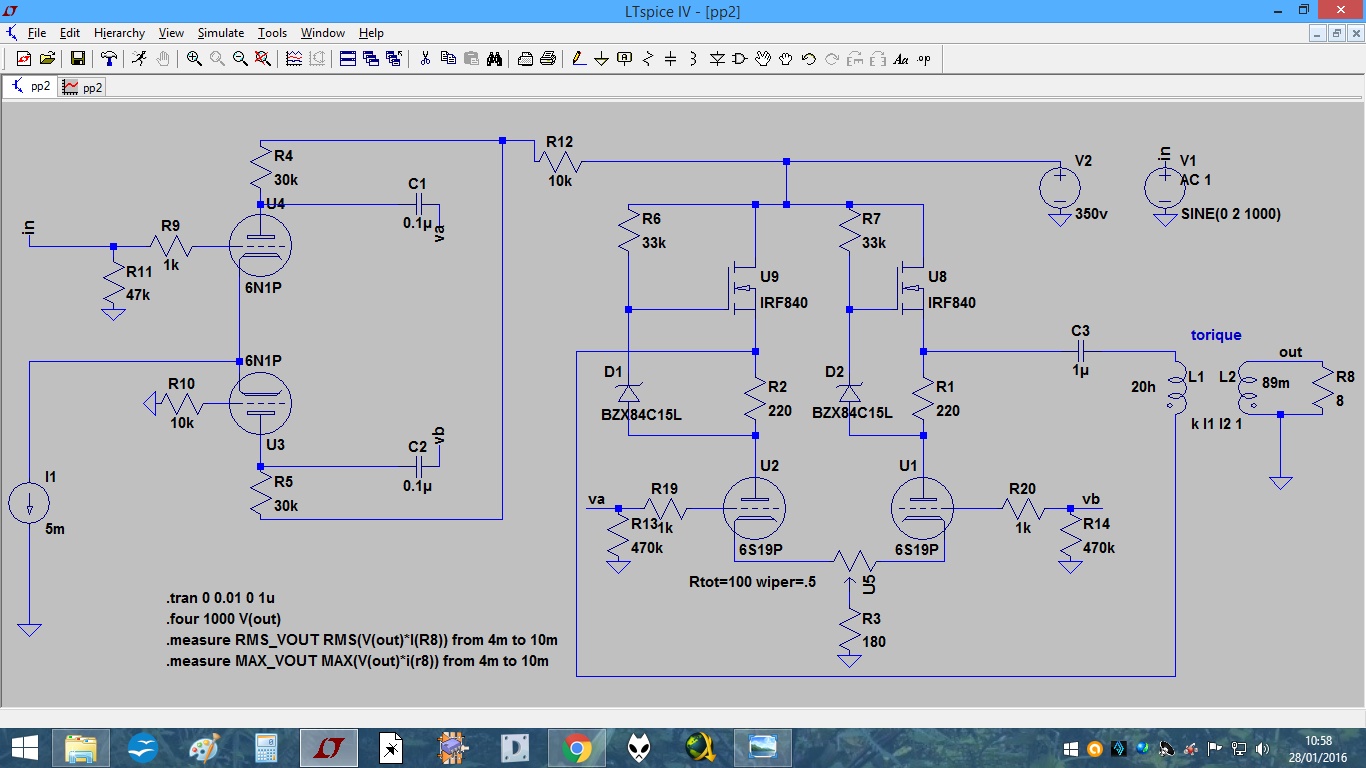Place a Resistor from the toolbar
The image size is (1366, 768).
tap(648, 59)
